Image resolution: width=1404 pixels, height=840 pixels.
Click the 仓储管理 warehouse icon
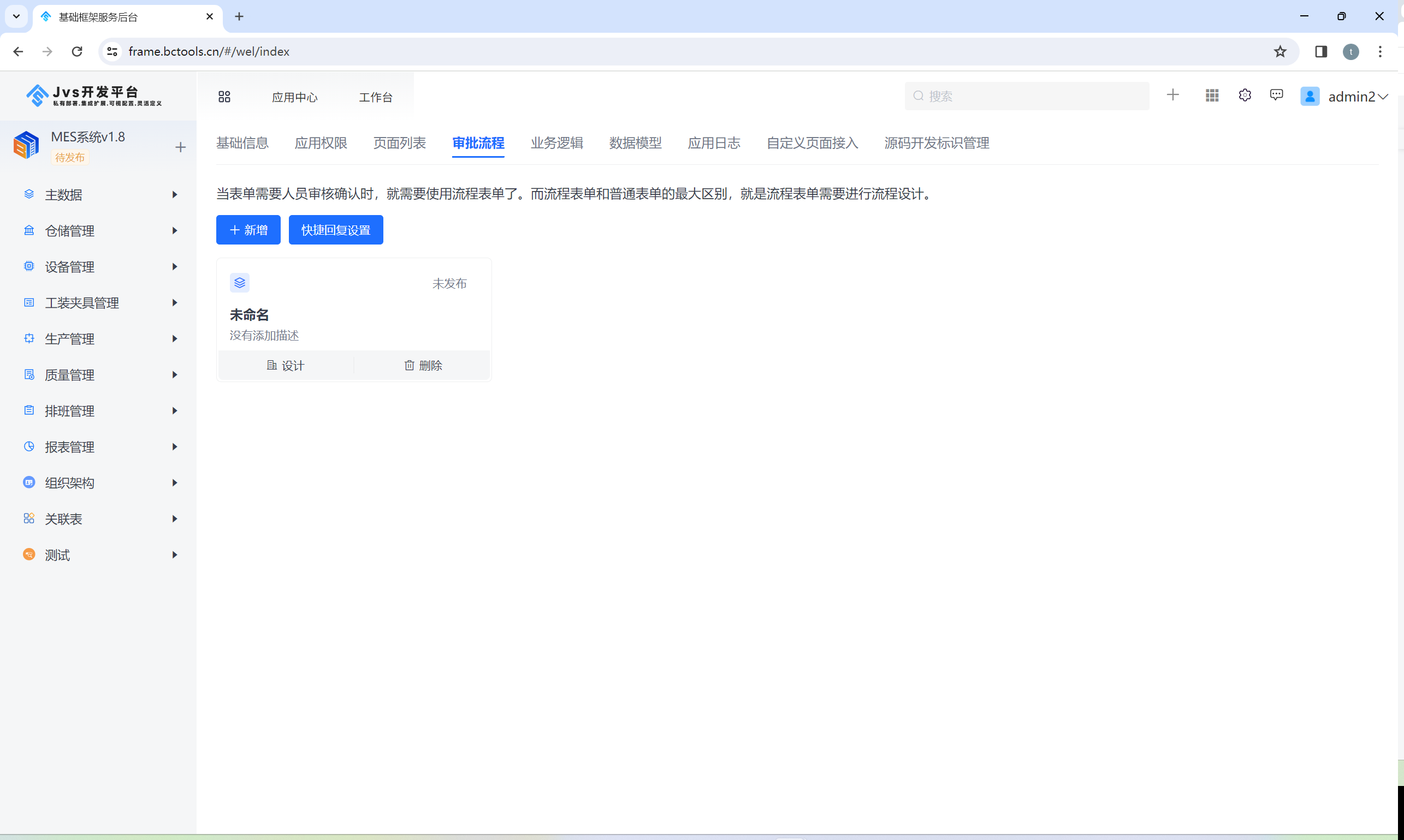click(x=29, y=230)
